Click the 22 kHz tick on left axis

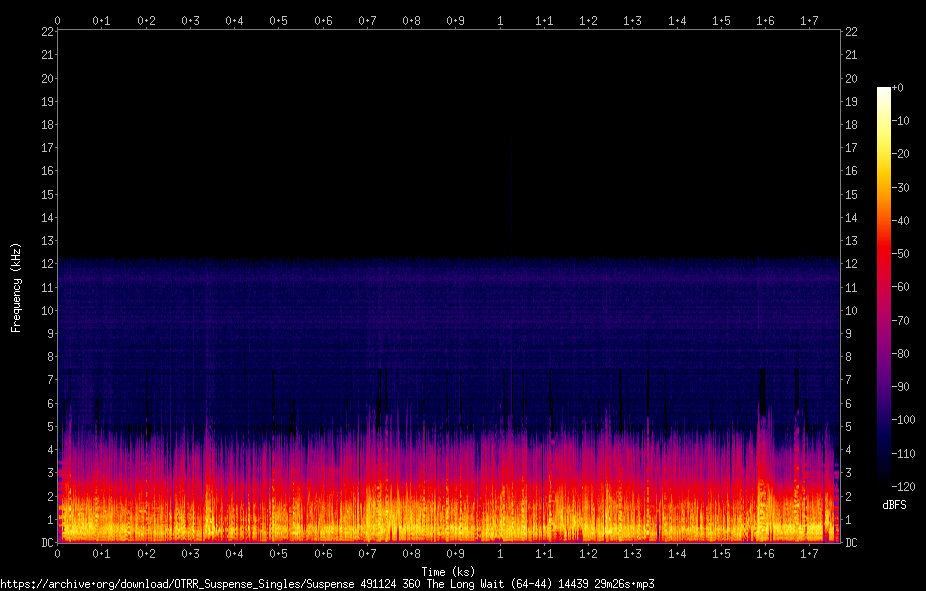[x=47, y=32]
